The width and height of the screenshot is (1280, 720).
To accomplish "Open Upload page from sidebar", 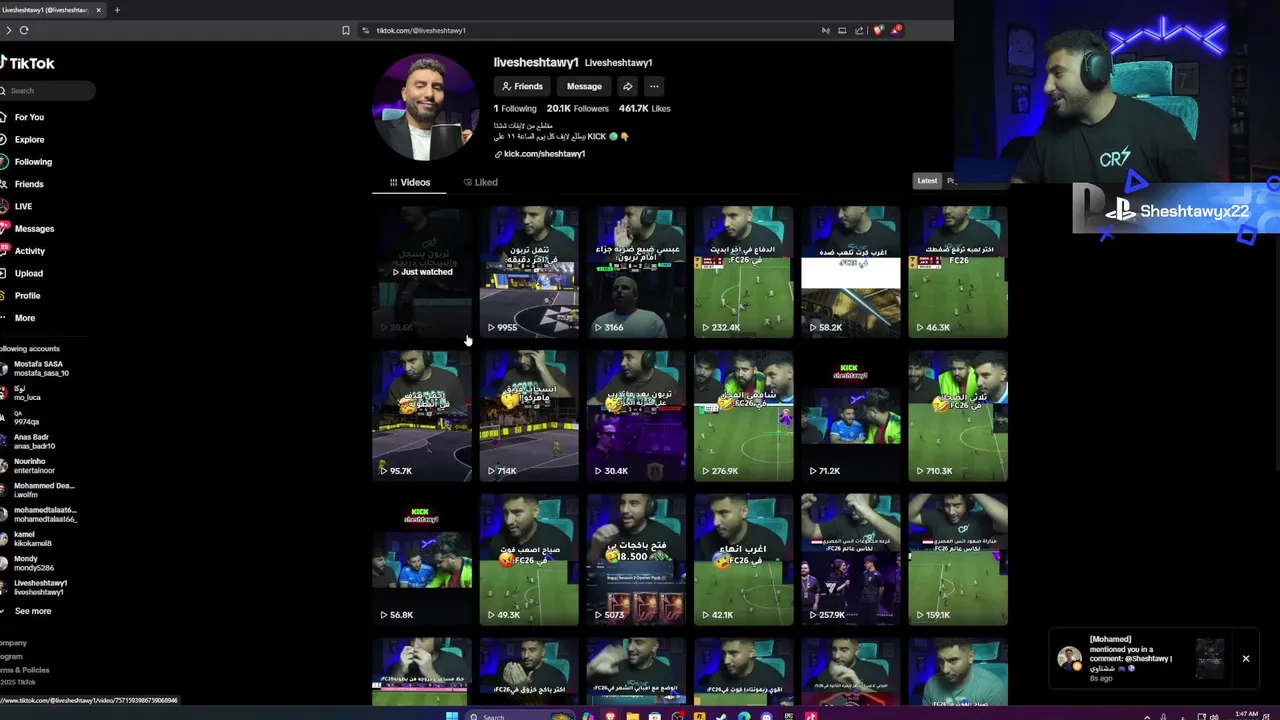I will coord(28,273).
